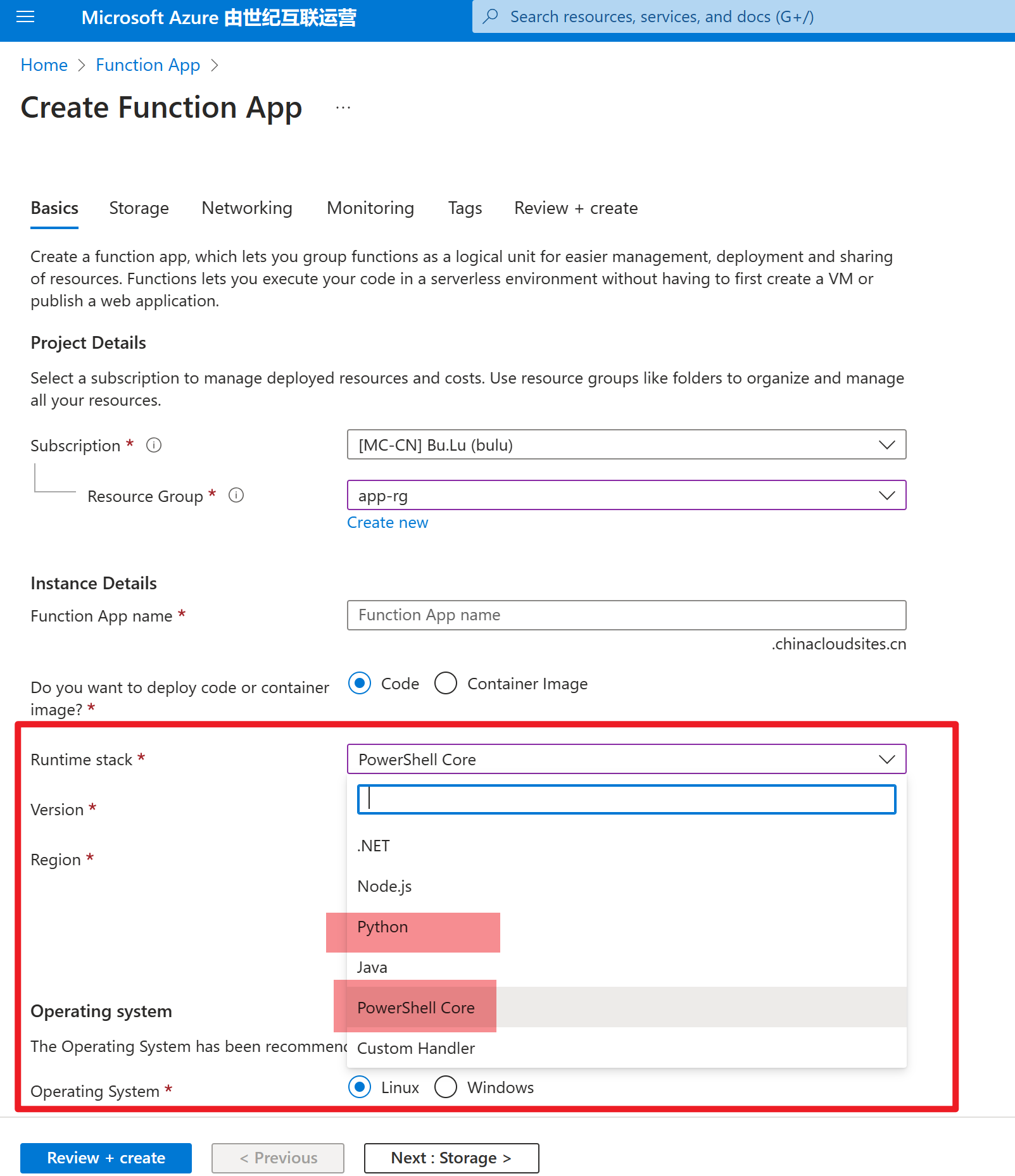Click the Review + create button
1015x1176 pixels.
[x=106, y=1158]
